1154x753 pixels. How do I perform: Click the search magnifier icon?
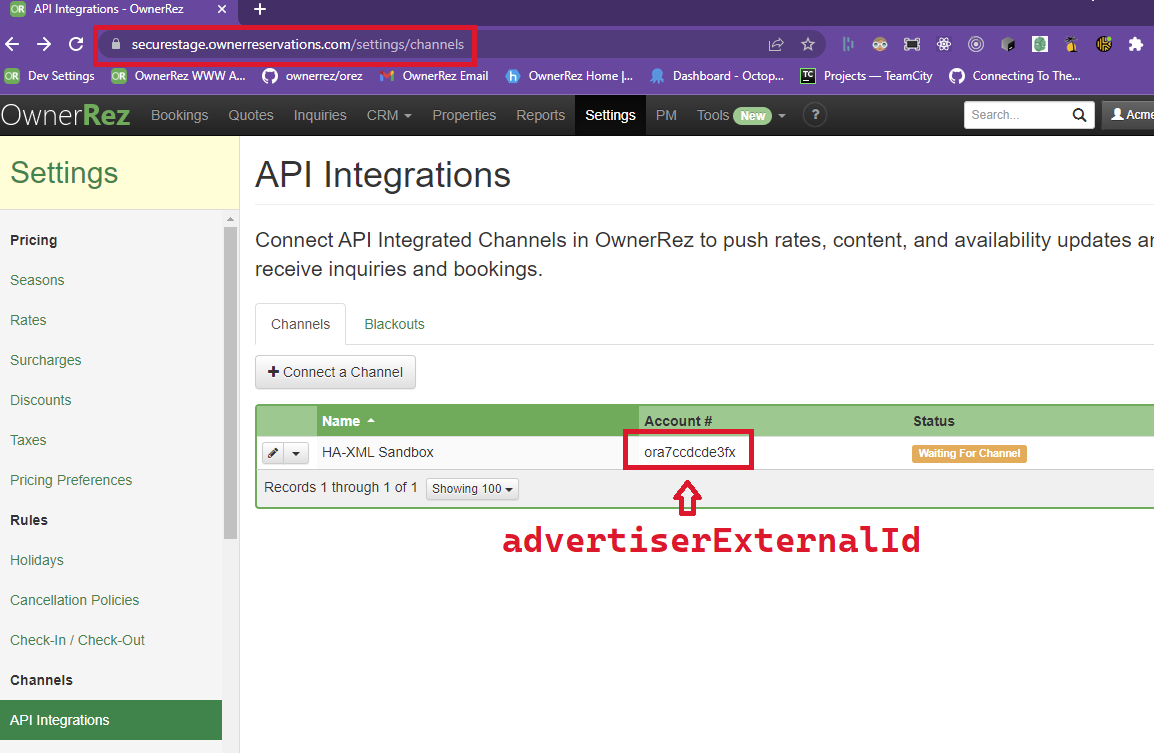1078,115
